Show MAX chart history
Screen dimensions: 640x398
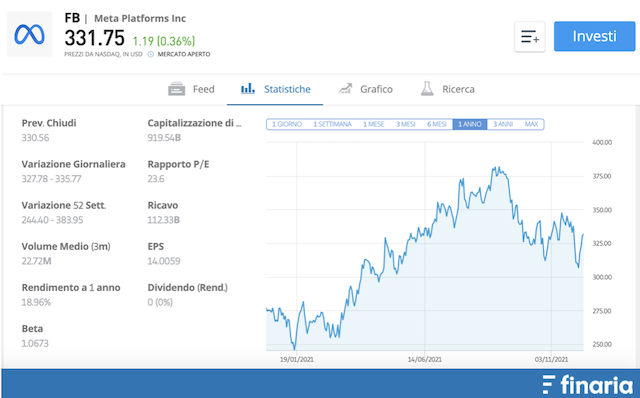pos(531,124)
